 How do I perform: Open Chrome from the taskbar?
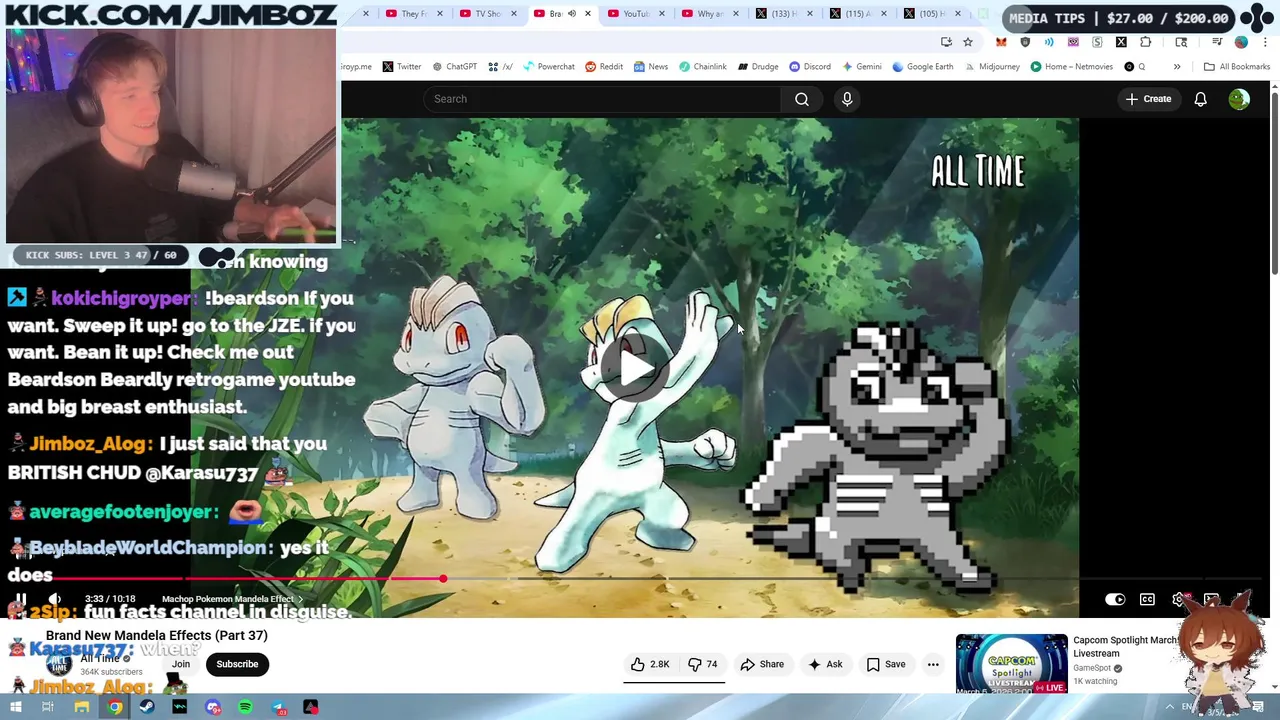click(x=115, y=707)
